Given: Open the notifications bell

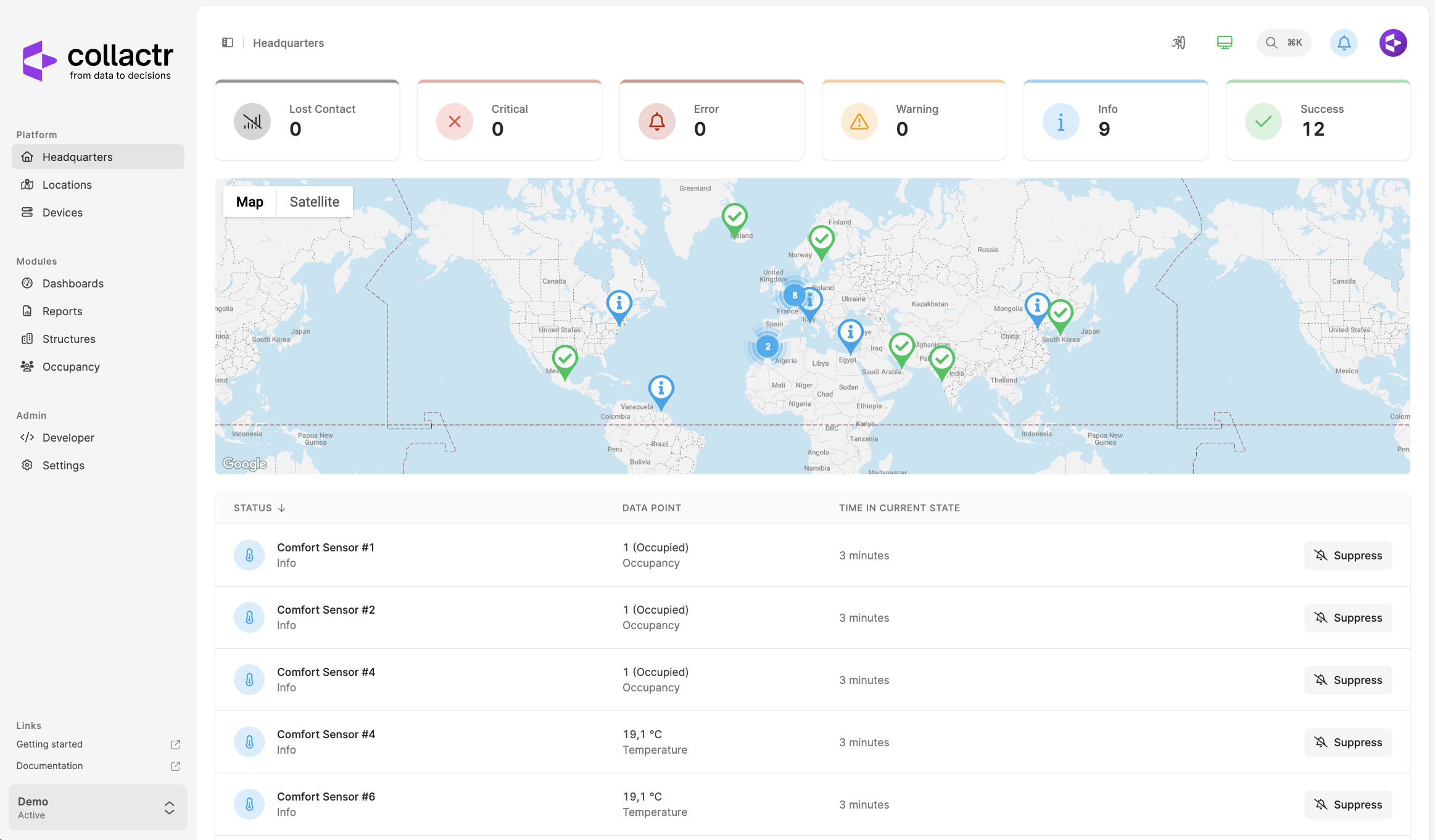Looking at the screenshot, I should [x=1344, y=43].
